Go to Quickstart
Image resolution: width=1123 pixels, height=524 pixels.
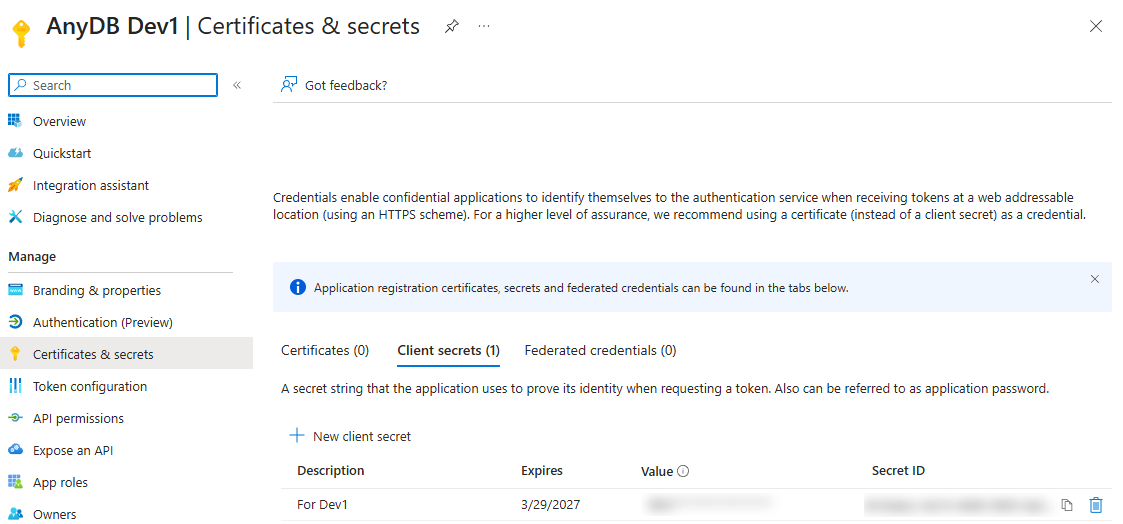[62, 154]
